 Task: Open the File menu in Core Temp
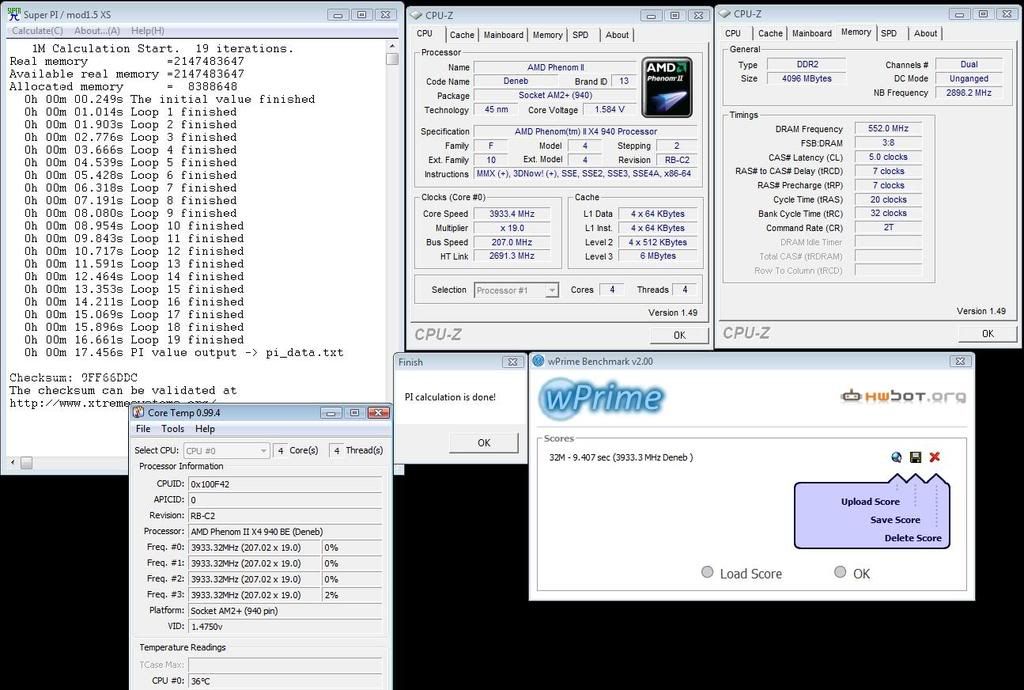pos(143,429)
